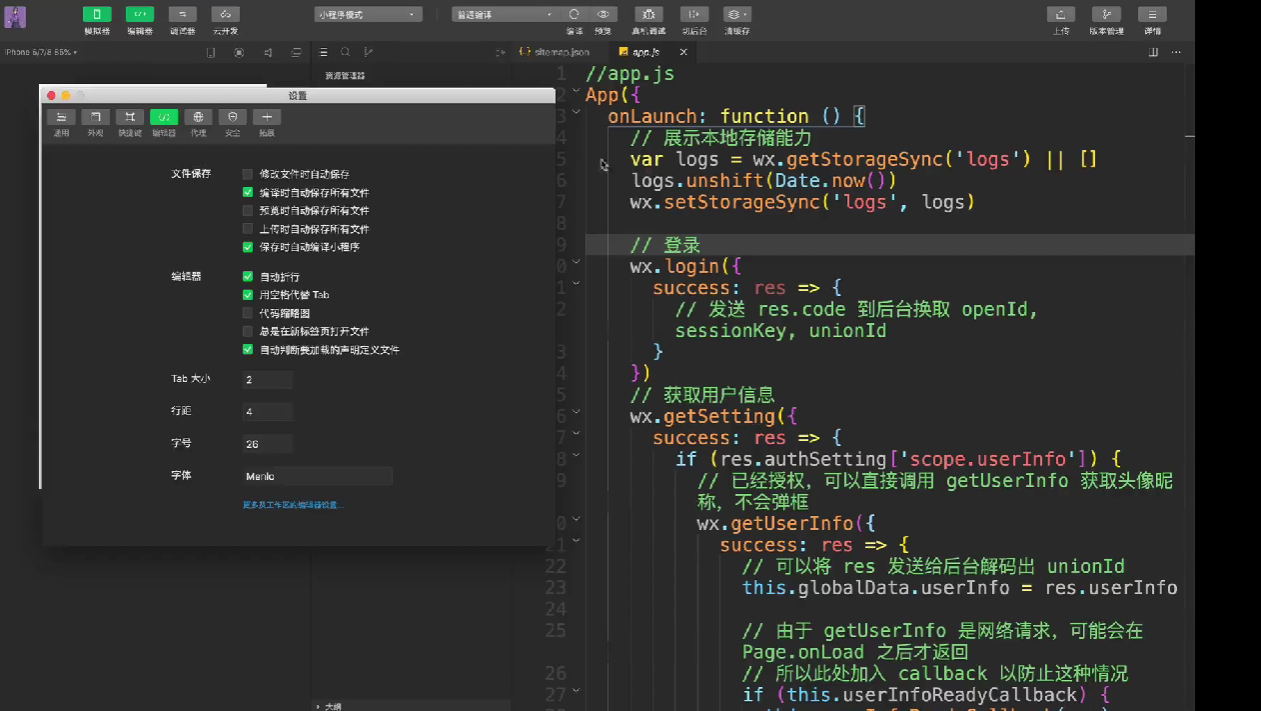Enable 总是在新标签页打开文件 checkbox

(x=248, y=331)
